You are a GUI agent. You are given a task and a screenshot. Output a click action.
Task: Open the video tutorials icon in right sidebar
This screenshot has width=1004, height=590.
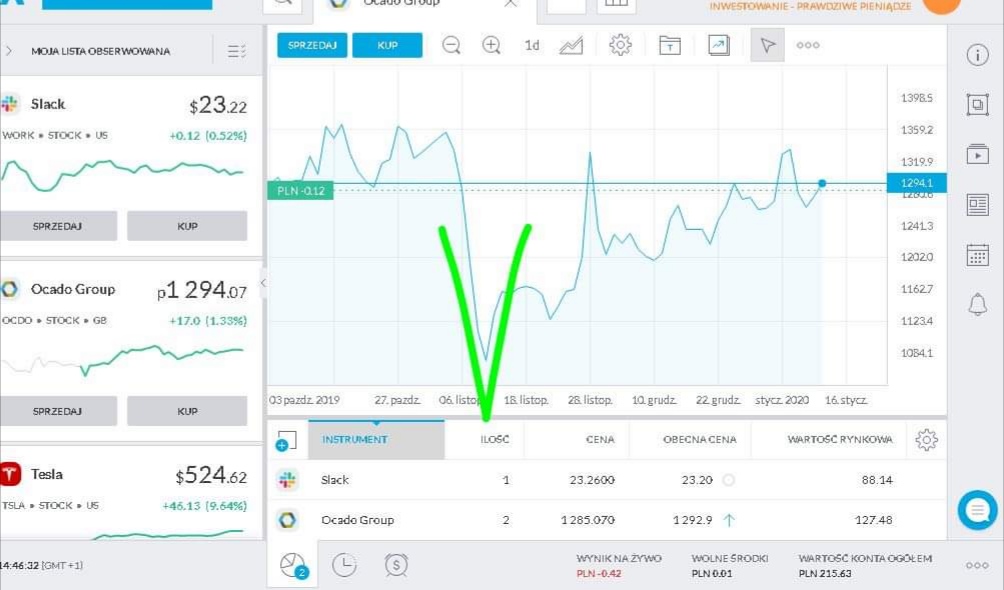click(977, 154)
